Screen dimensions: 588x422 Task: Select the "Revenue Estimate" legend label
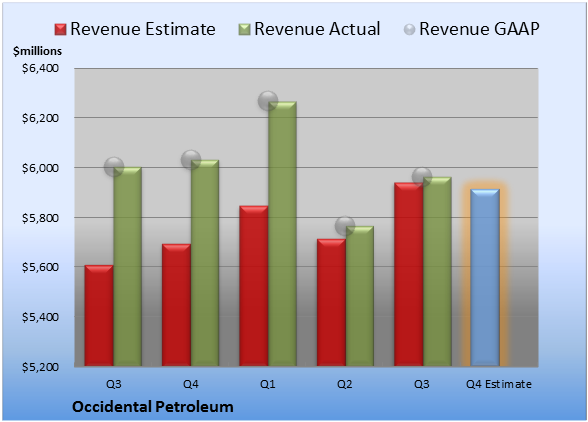[x=143, y=29]
